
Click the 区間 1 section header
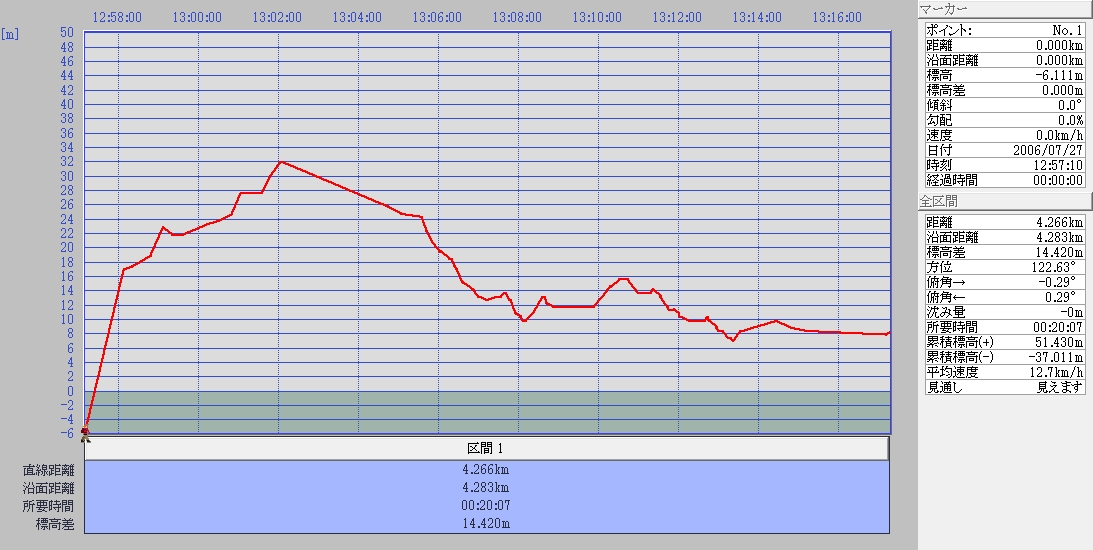[x=486, y=448]
